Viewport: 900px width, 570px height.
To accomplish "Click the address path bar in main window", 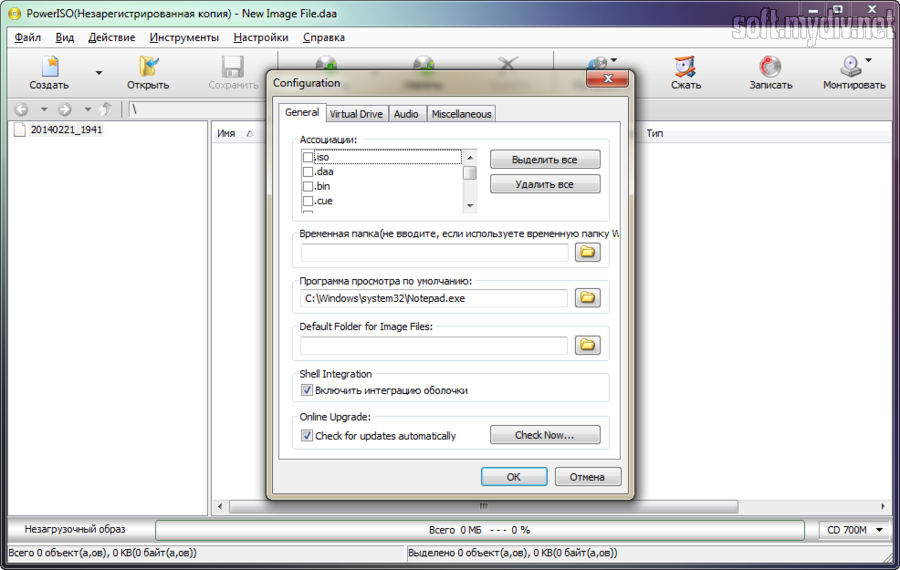I will pos(198,109).
